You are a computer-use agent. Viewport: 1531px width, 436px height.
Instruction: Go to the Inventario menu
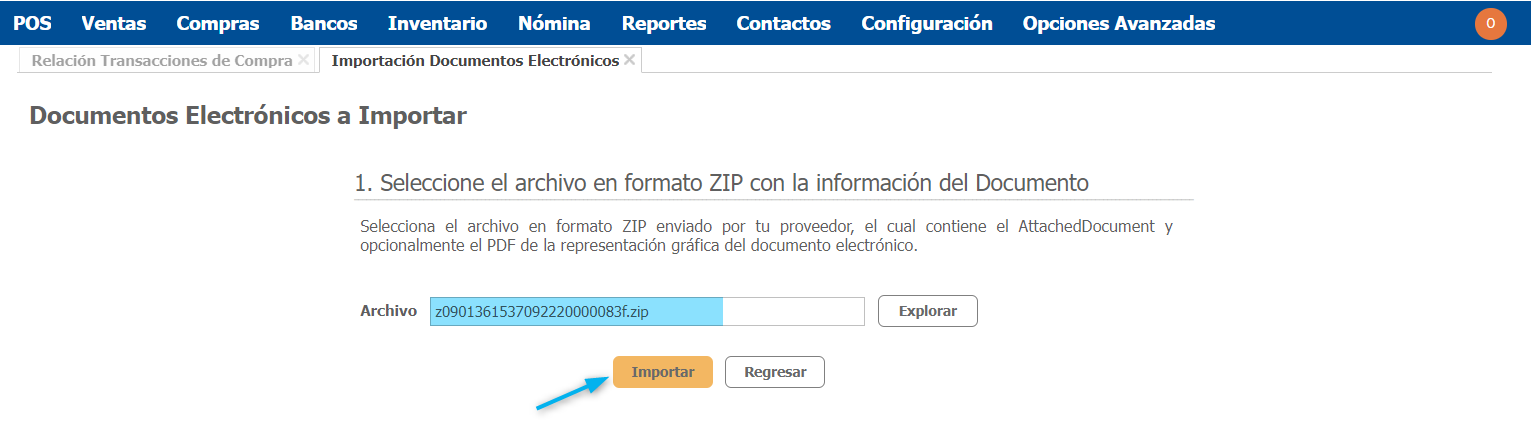click(x=437, y=23)
